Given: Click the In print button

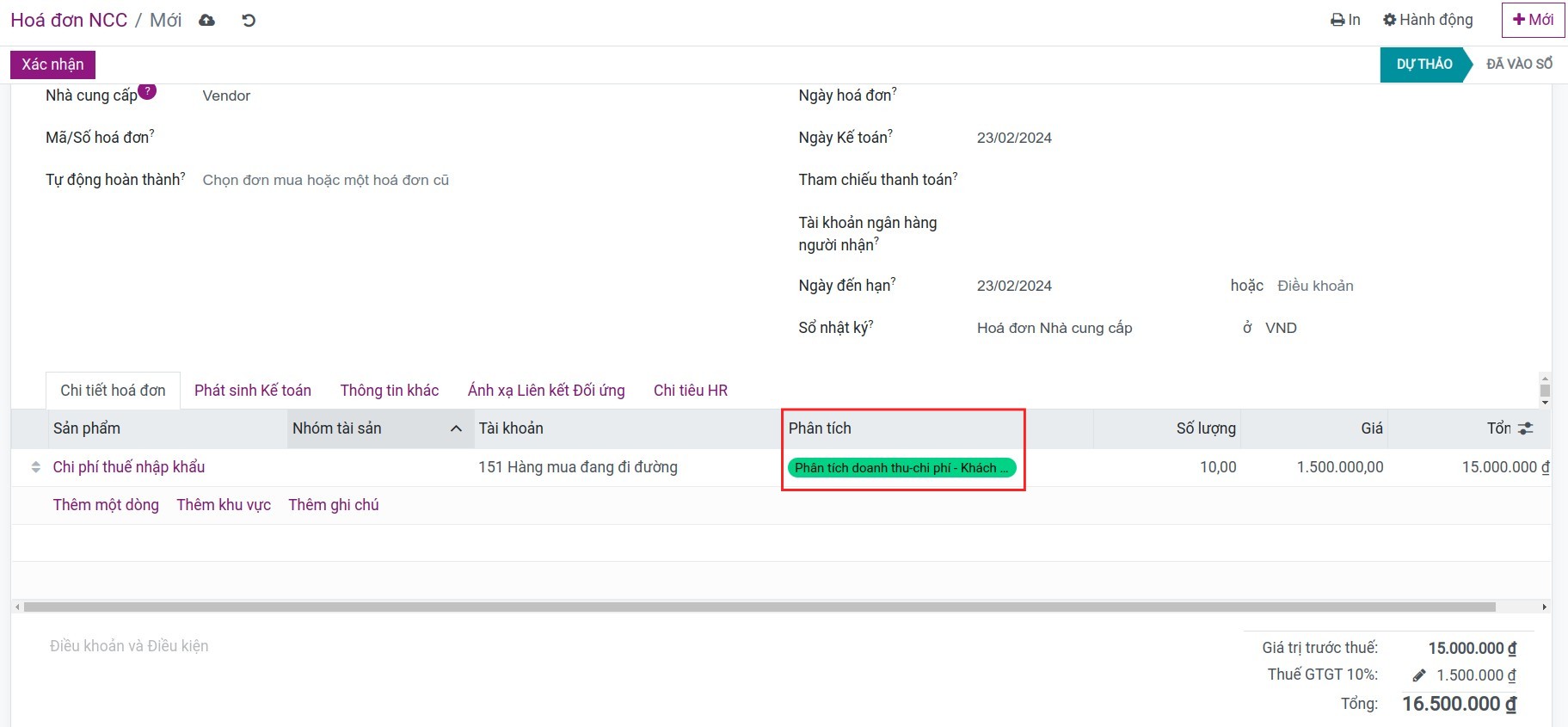Looking at the screenshot, I should (x=1345, y=20).
